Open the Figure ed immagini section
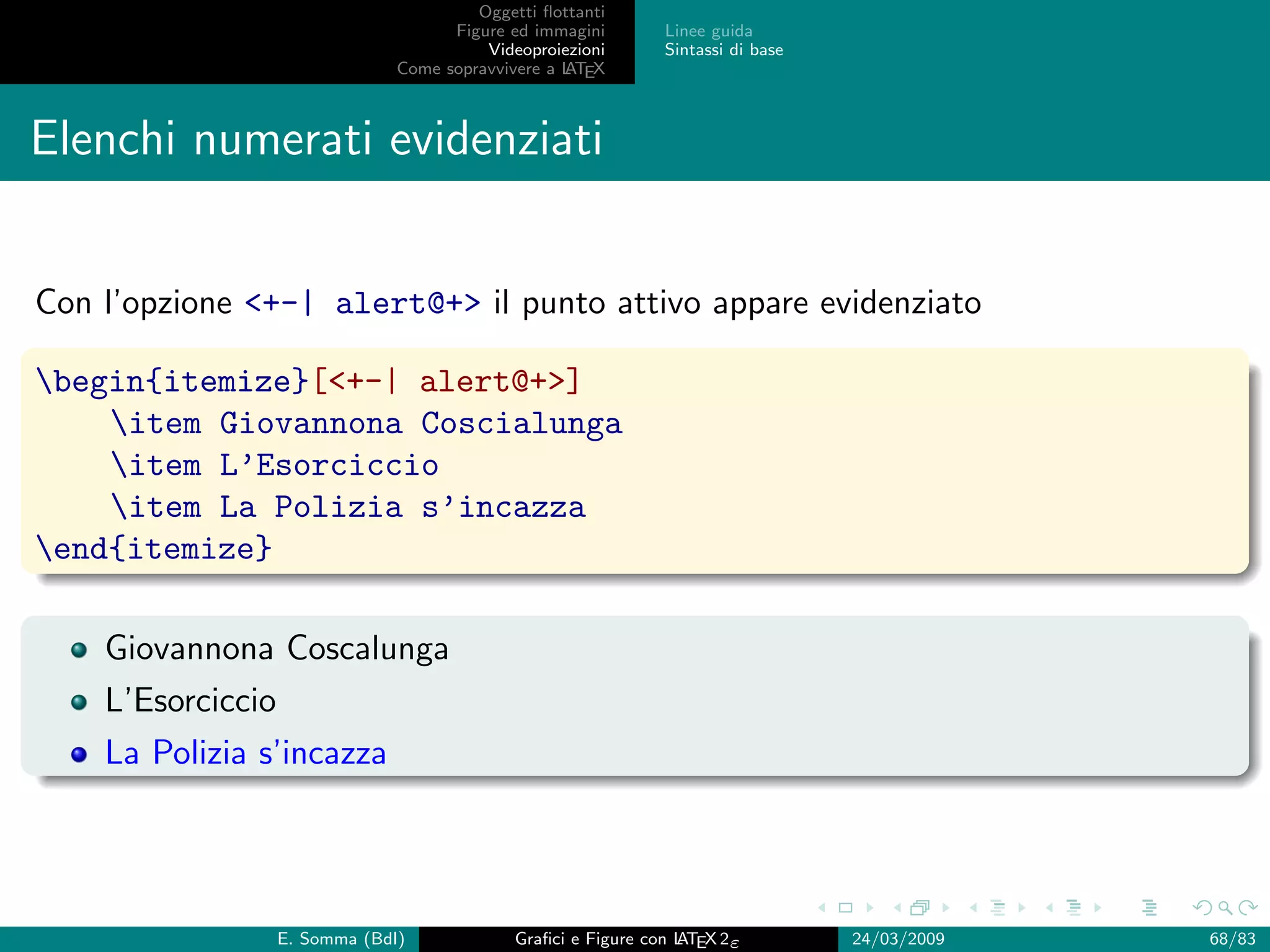Screen dimensions: 1270x952 (x=530, y=30)
